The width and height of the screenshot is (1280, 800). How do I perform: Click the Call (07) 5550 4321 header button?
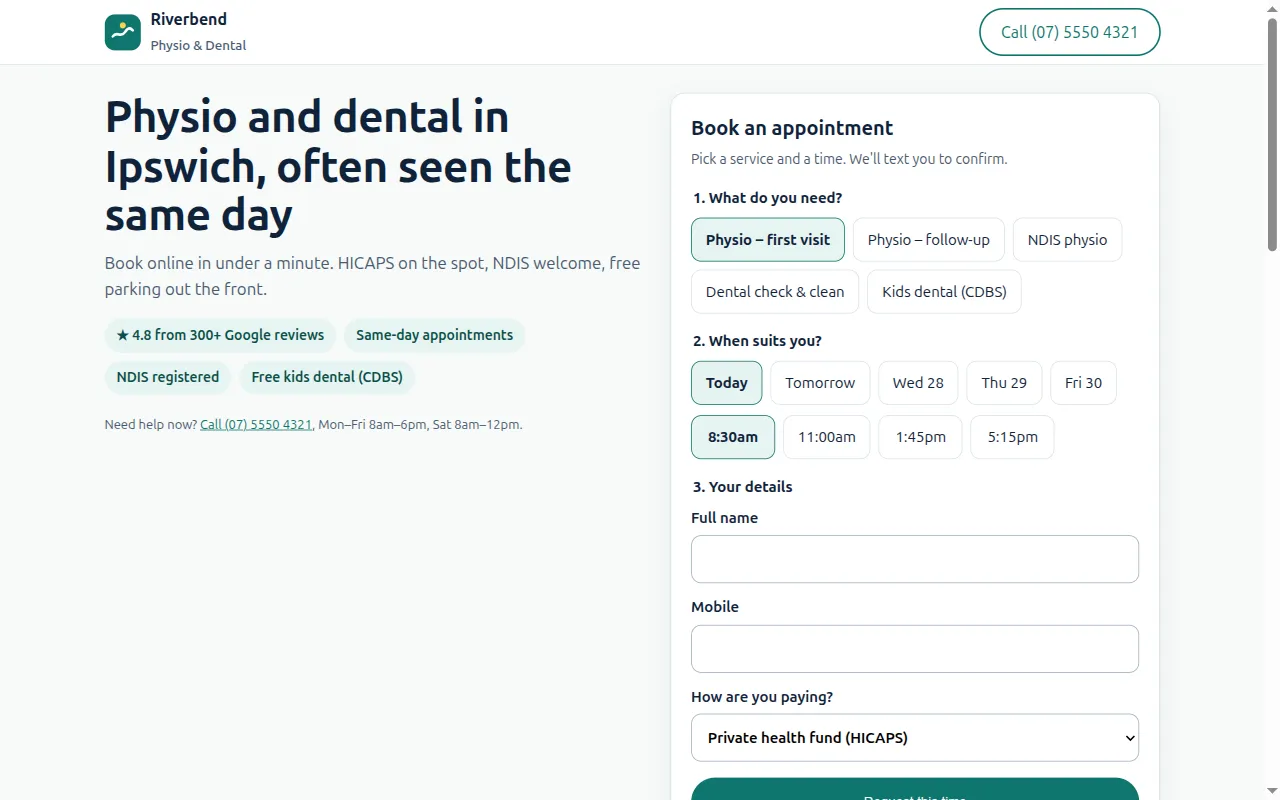click(1070, 32)
